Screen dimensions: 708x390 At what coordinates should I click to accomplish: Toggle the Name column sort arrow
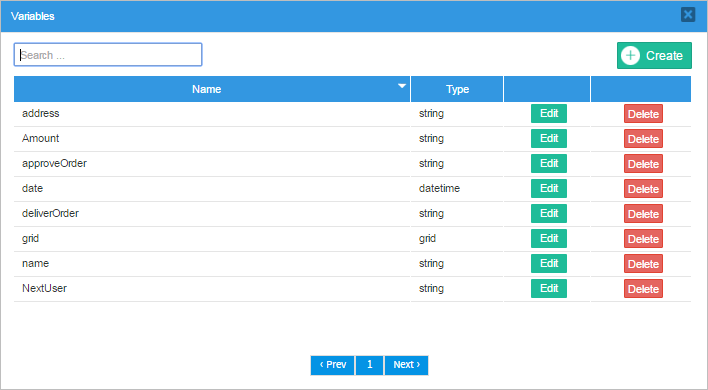402,86
